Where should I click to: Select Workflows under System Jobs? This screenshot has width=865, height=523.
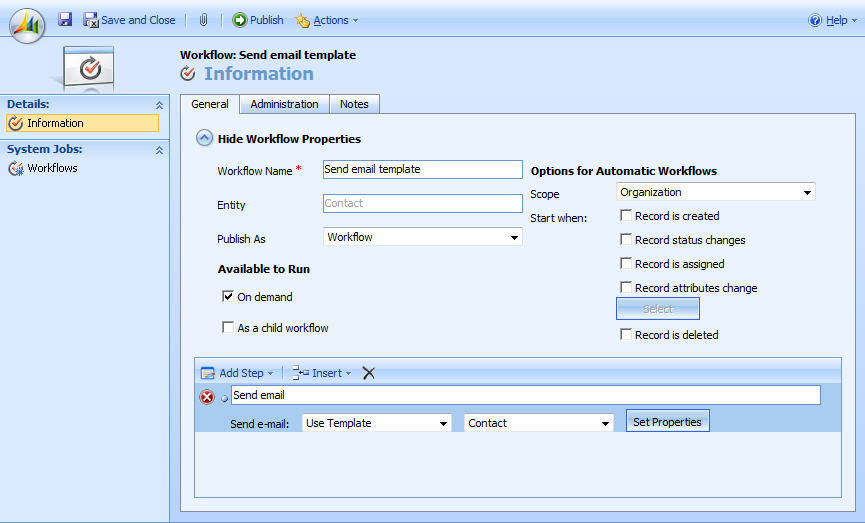pyautogui.click(x=52, y=168)
